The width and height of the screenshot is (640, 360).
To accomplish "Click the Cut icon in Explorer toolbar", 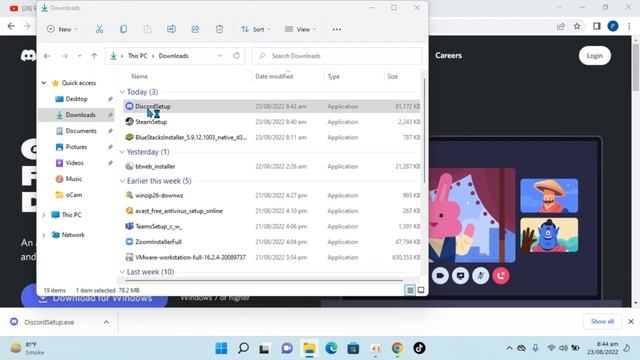I will tap(99, 29).
